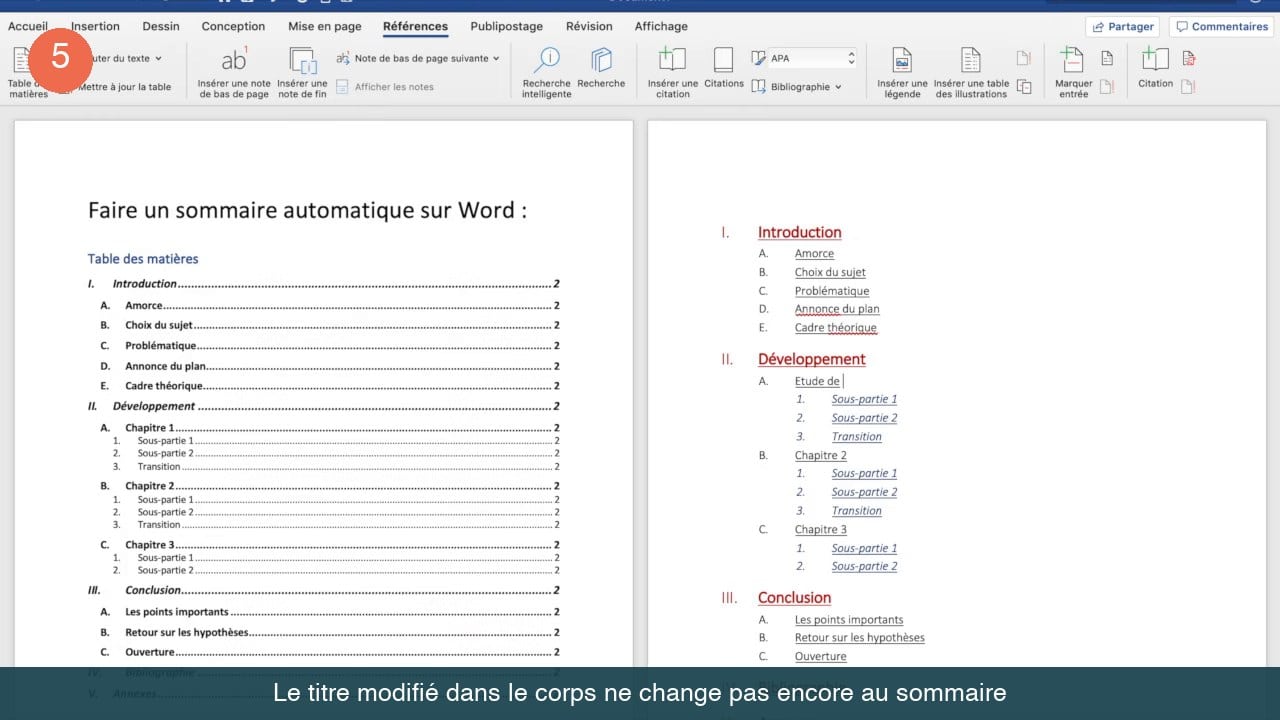1280x720 pixels.
Task: Click update table of authorities icon
Action: coord(1188,87)
